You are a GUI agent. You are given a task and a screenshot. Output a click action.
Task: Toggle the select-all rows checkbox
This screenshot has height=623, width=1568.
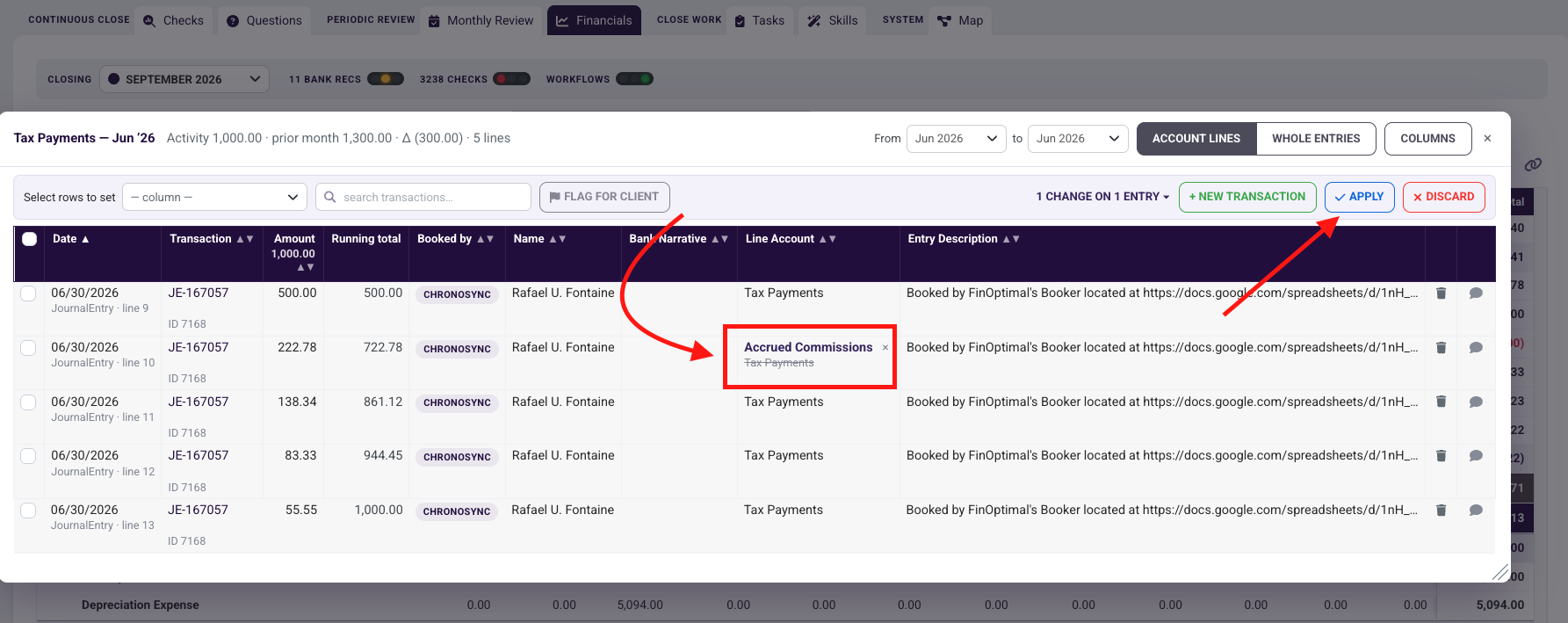[29, 239]
